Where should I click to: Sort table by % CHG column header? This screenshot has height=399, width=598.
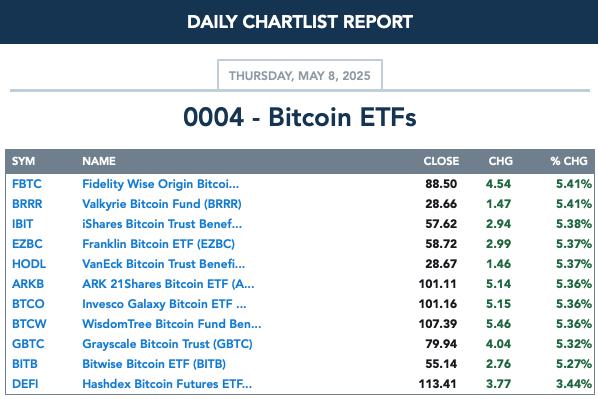569,161
